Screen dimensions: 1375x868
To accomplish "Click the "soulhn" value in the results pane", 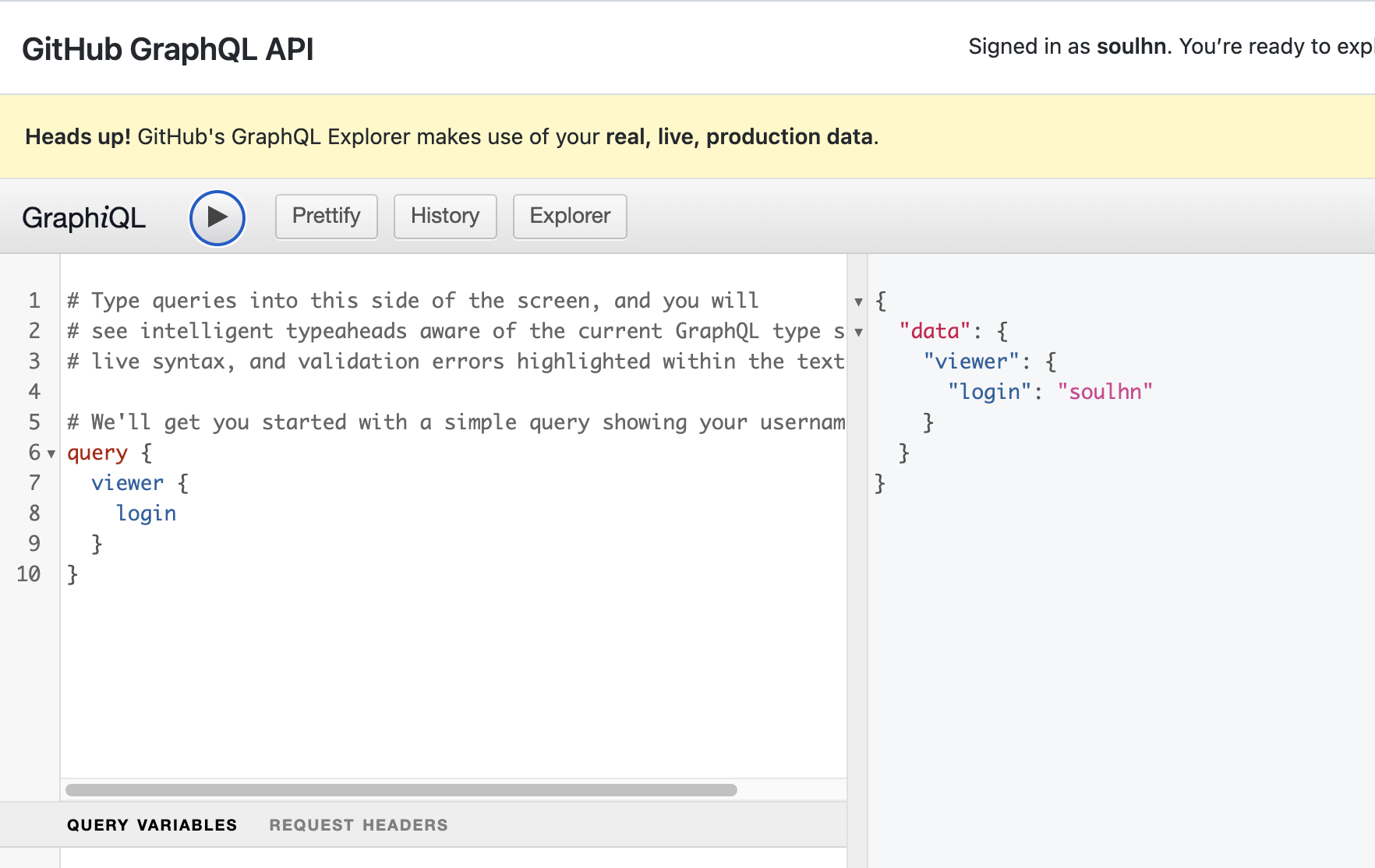I will click(1105, 392).
